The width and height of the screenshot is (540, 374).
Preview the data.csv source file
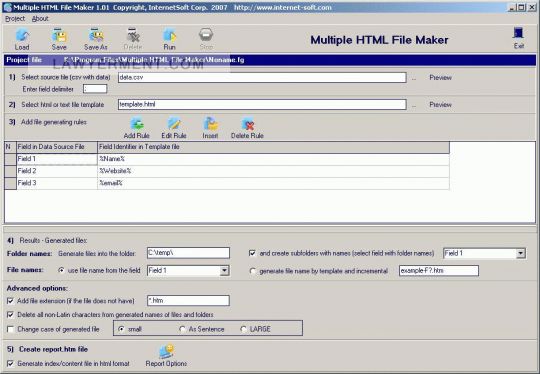pos(440,77)
